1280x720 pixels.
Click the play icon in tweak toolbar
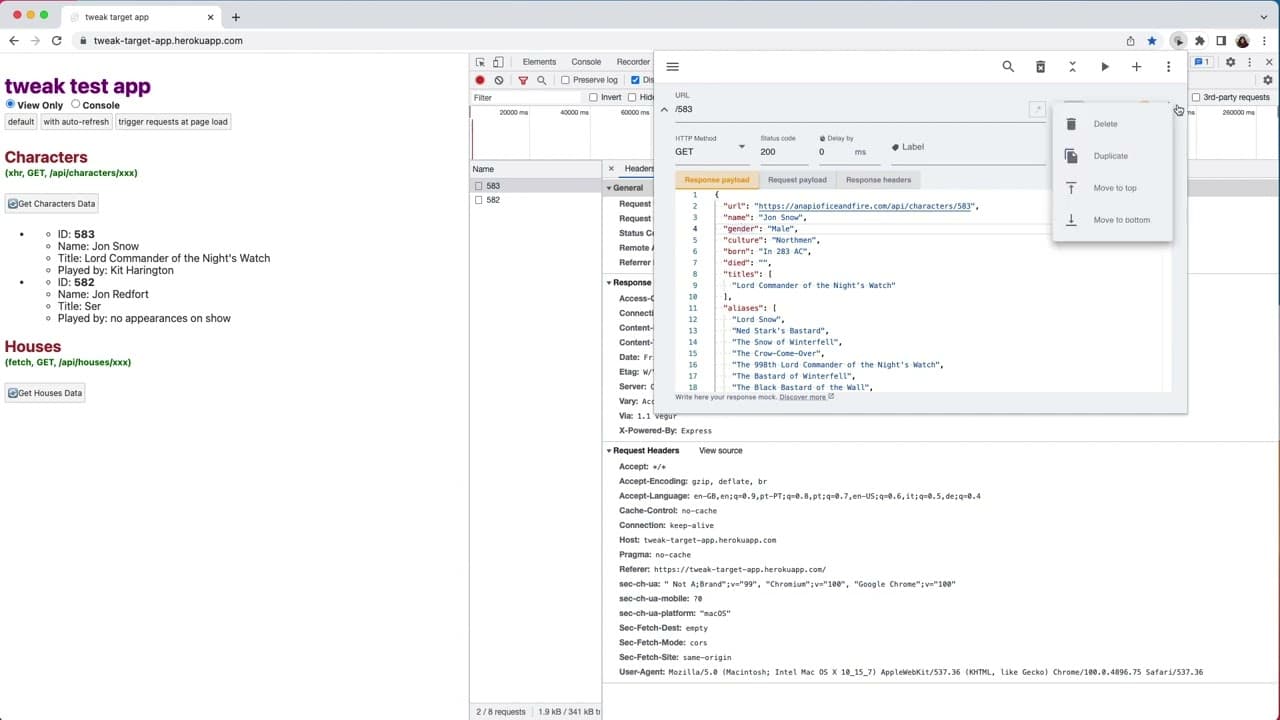click(x=1104, y=67)
